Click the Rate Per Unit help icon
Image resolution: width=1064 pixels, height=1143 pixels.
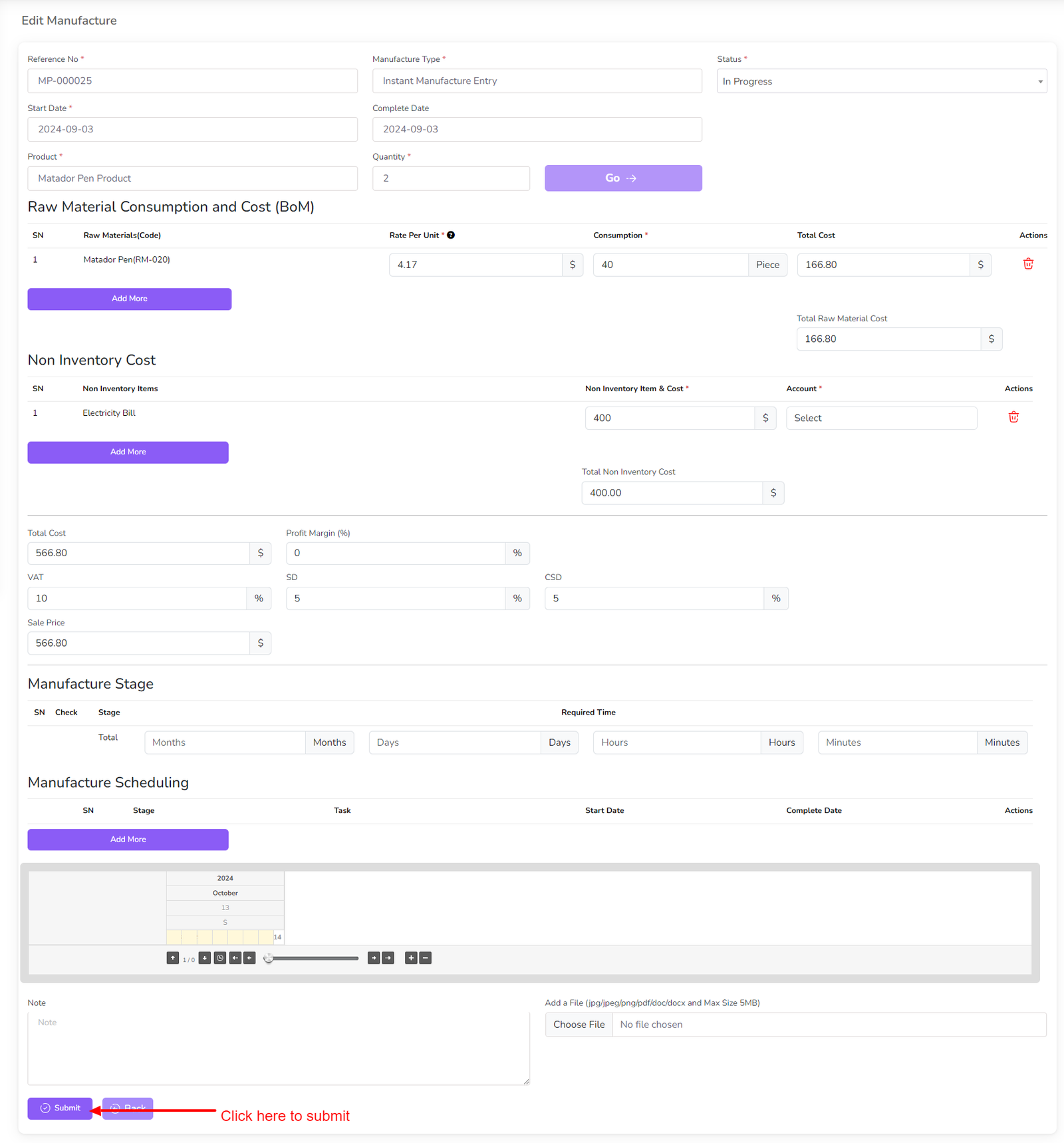(451, 236)
